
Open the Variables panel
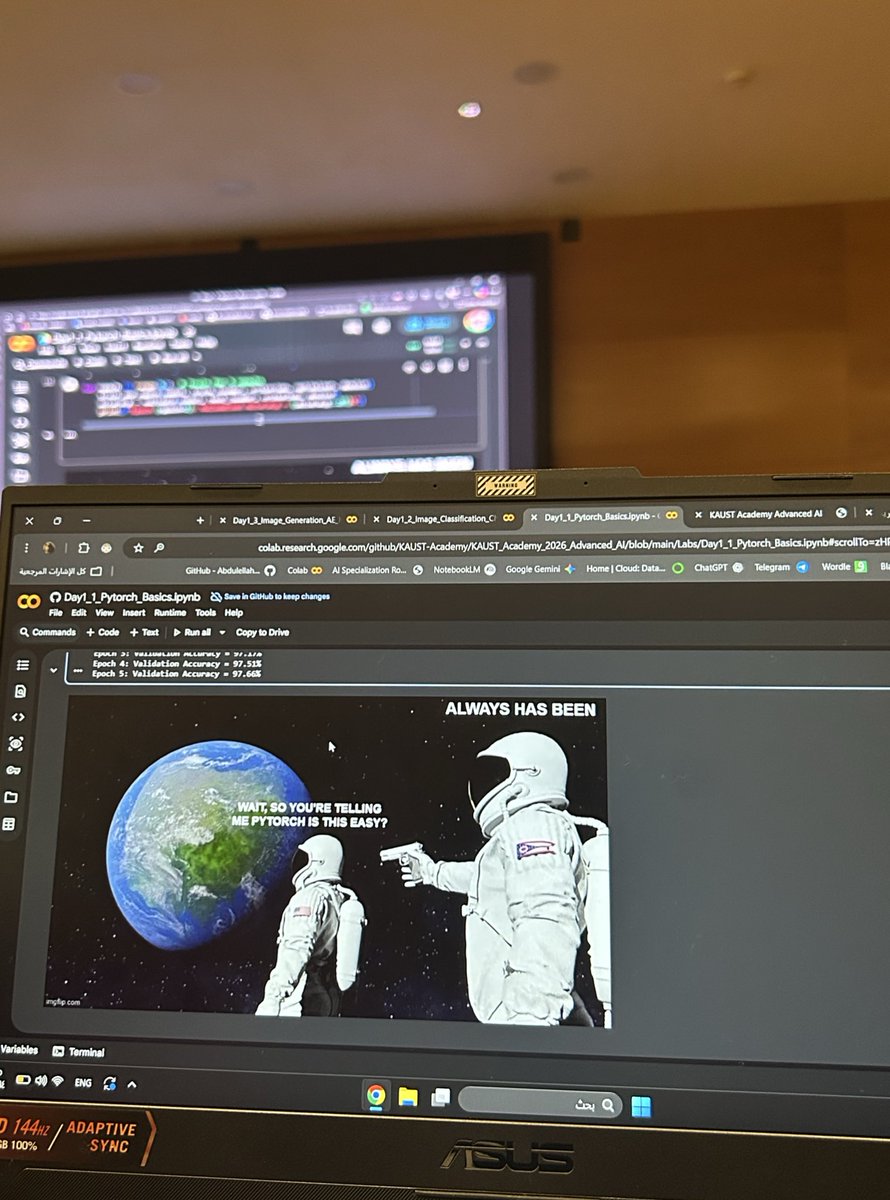point(19,1050)
